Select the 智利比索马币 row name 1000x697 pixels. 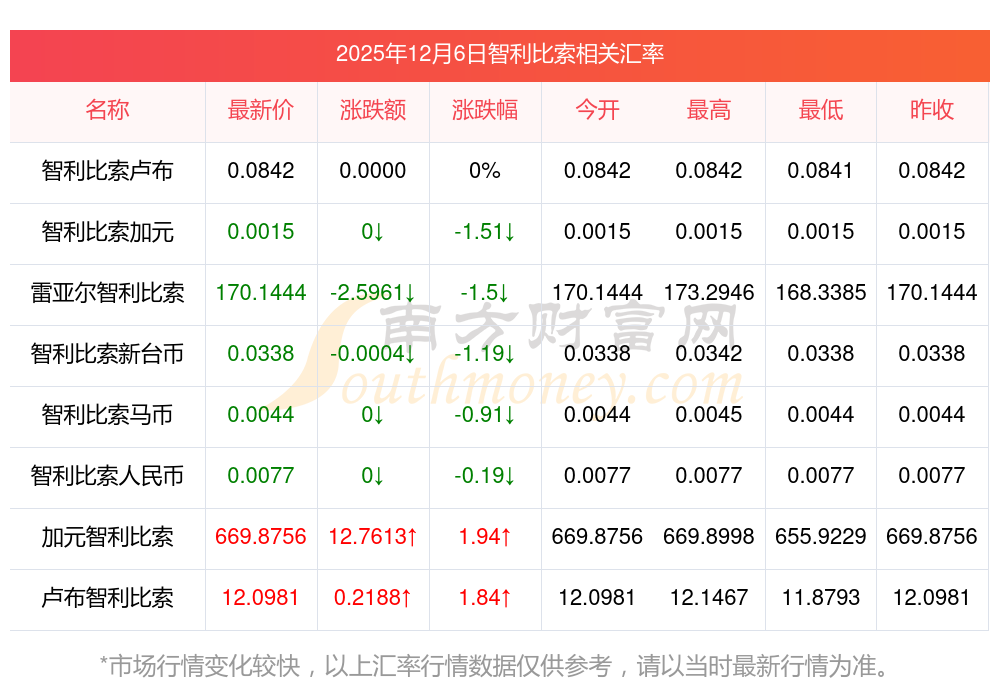(107, 415)
